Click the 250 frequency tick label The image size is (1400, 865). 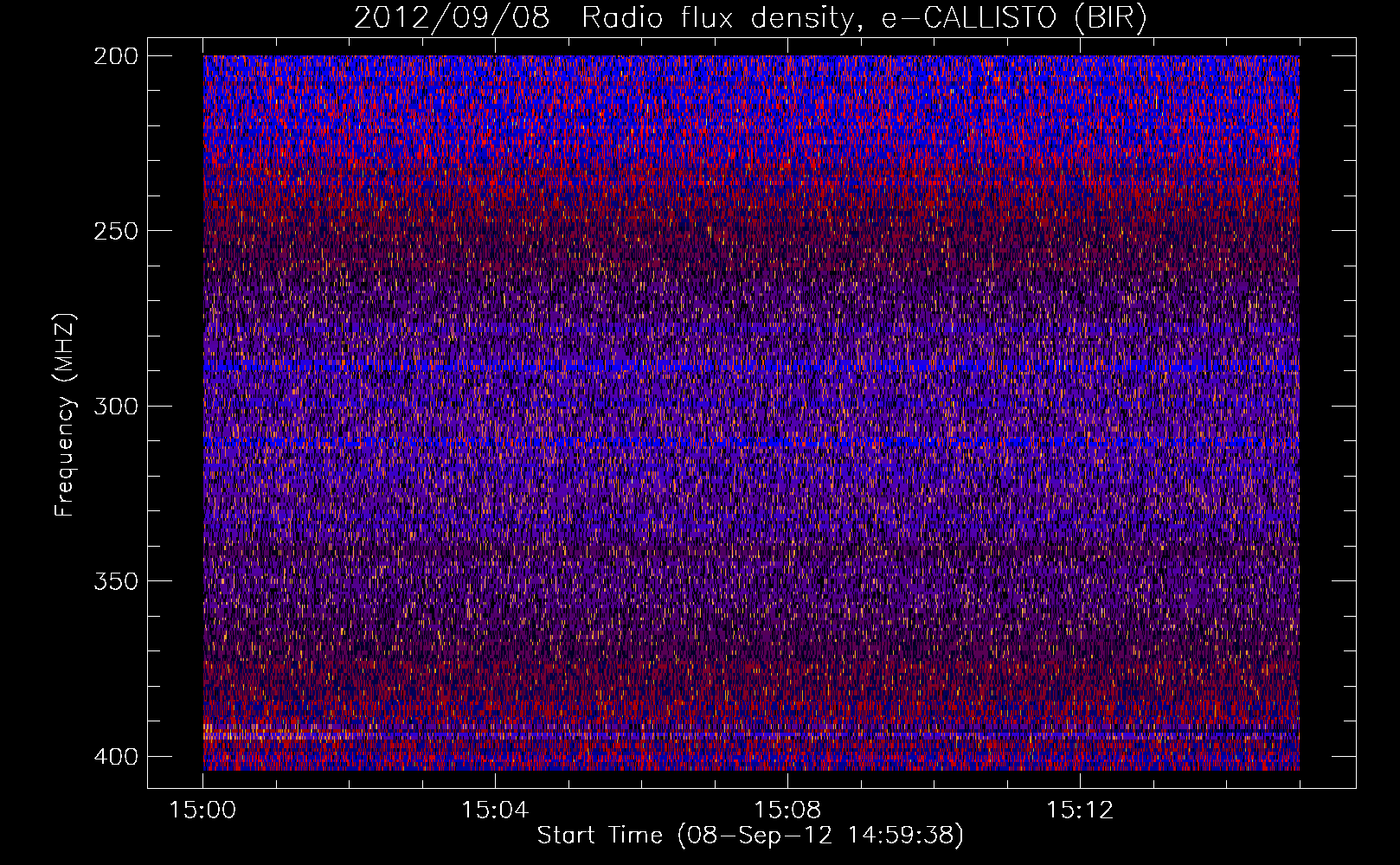tap(115, 231)
